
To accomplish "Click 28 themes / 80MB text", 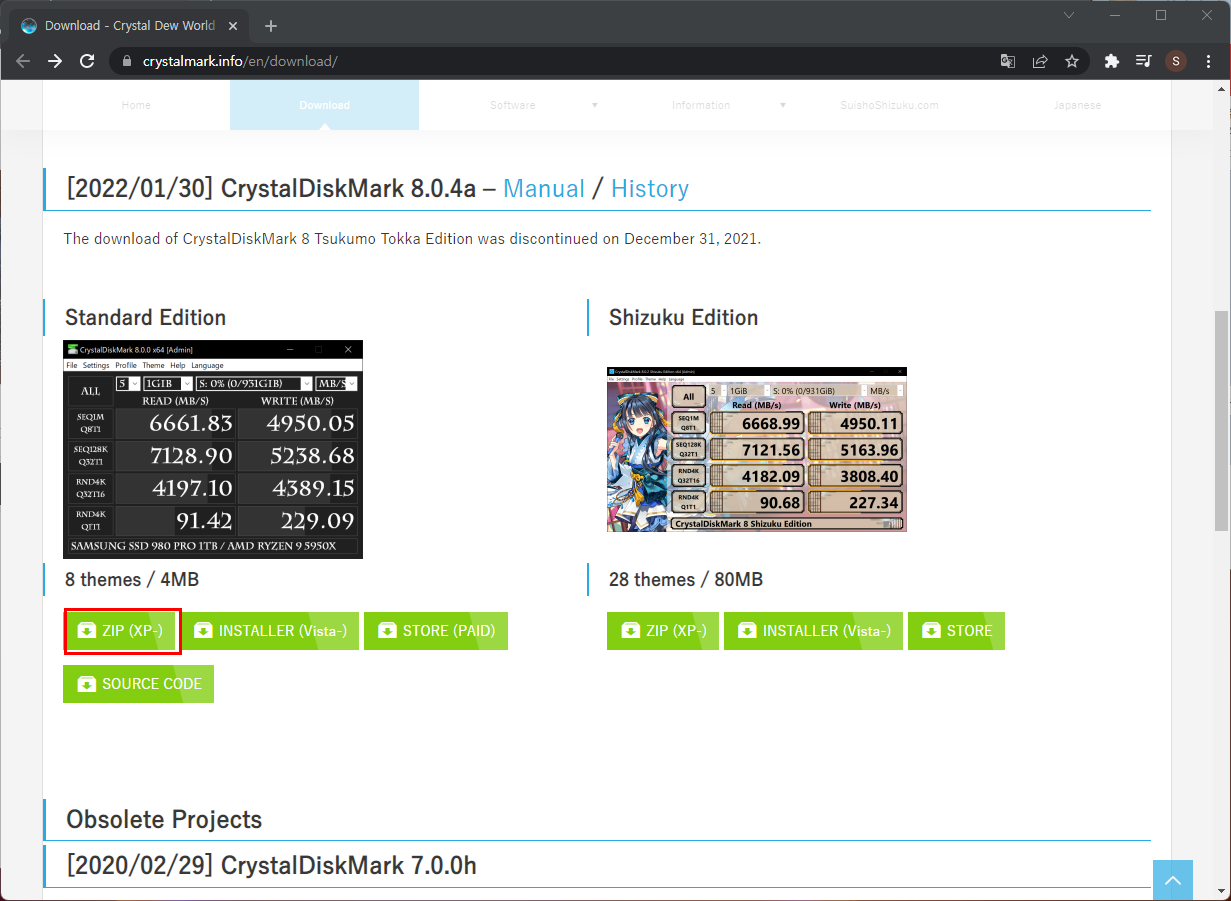I will pos(686,580).
